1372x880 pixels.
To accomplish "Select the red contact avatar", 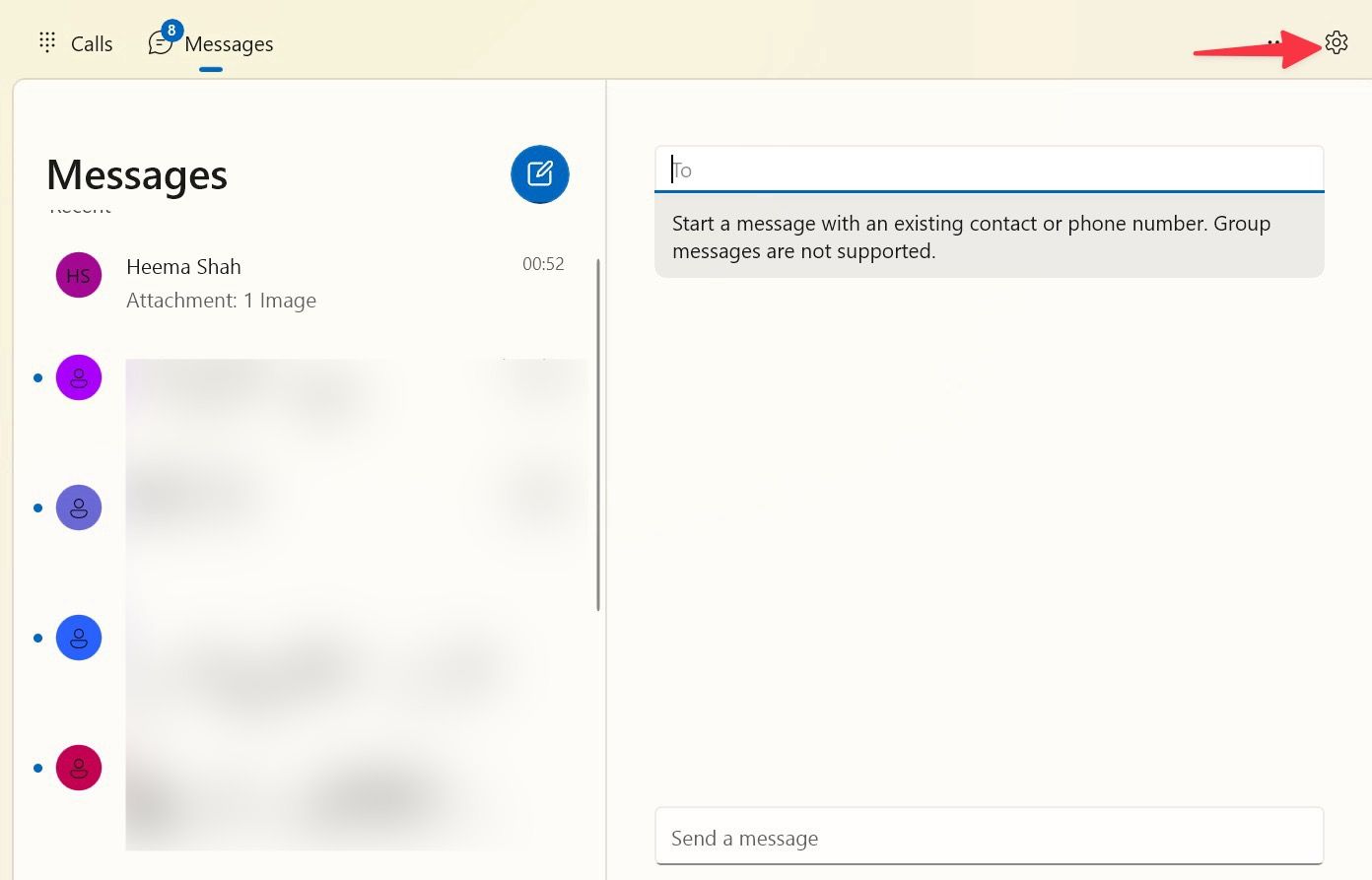I will coord(79,768).
